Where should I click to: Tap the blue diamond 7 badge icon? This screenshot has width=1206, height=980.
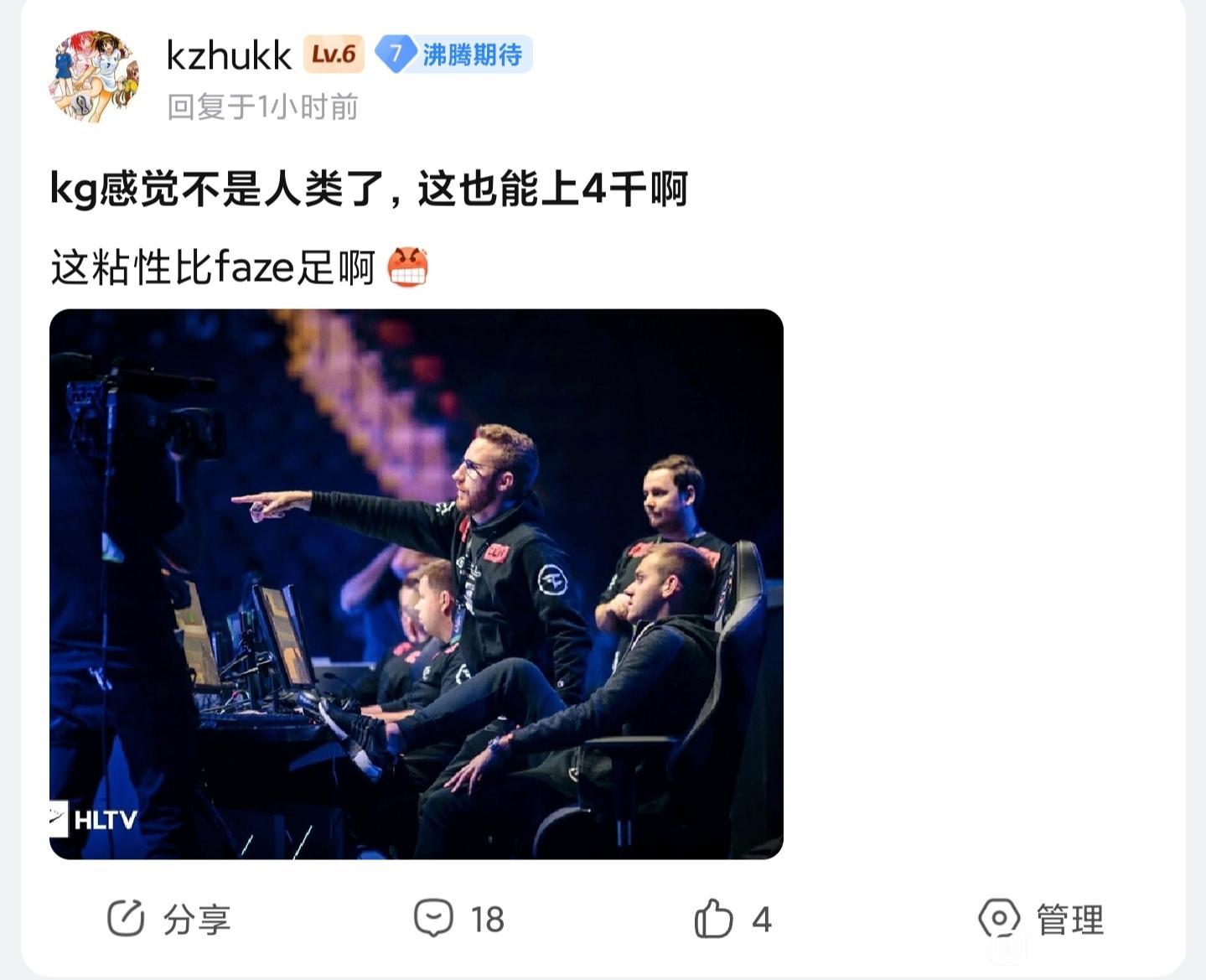click(x=395, y=54)
